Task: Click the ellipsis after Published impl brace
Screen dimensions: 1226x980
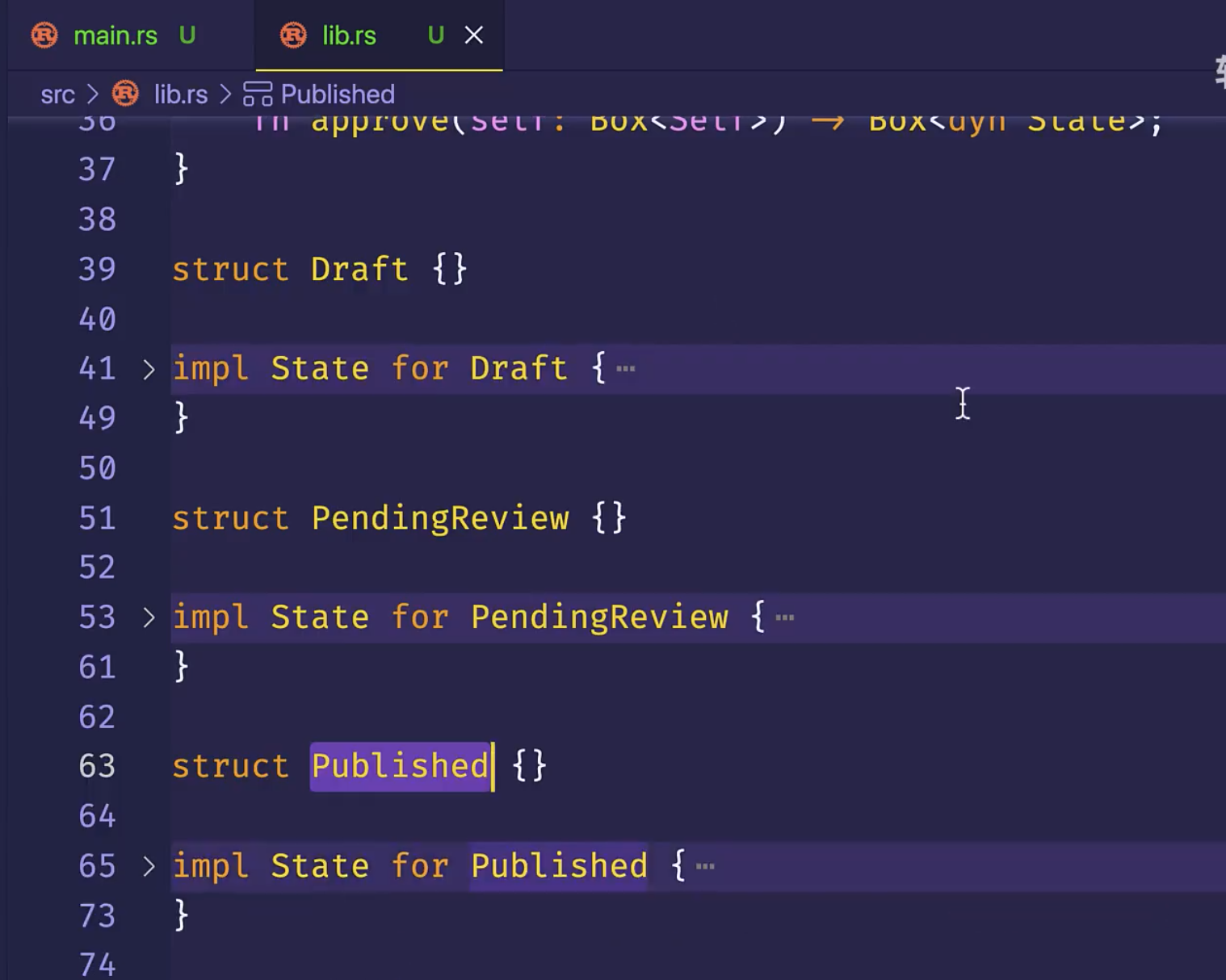Action: pyautogui.click(x=705, y=867)
